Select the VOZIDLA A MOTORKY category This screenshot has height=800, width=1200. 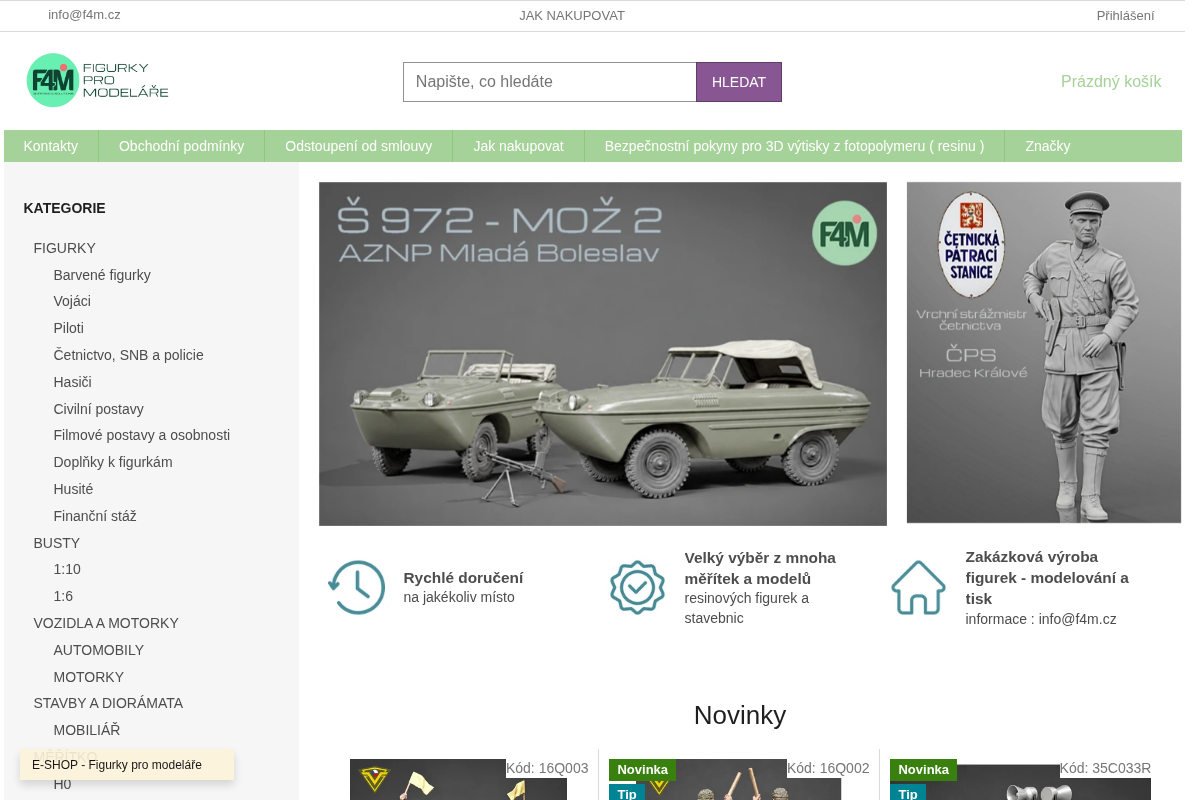pyautogui.click(x=106, y=623)
